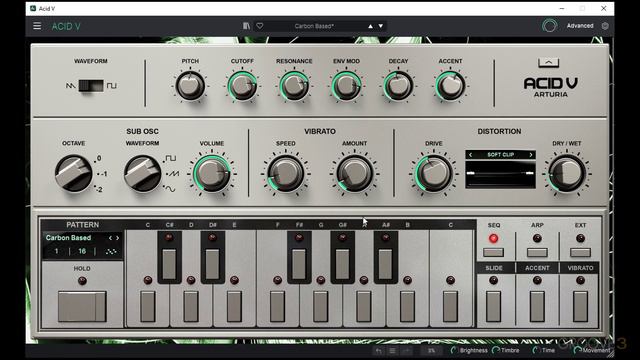
Task: Enable EXT mode button
Action: click(580, 252)
